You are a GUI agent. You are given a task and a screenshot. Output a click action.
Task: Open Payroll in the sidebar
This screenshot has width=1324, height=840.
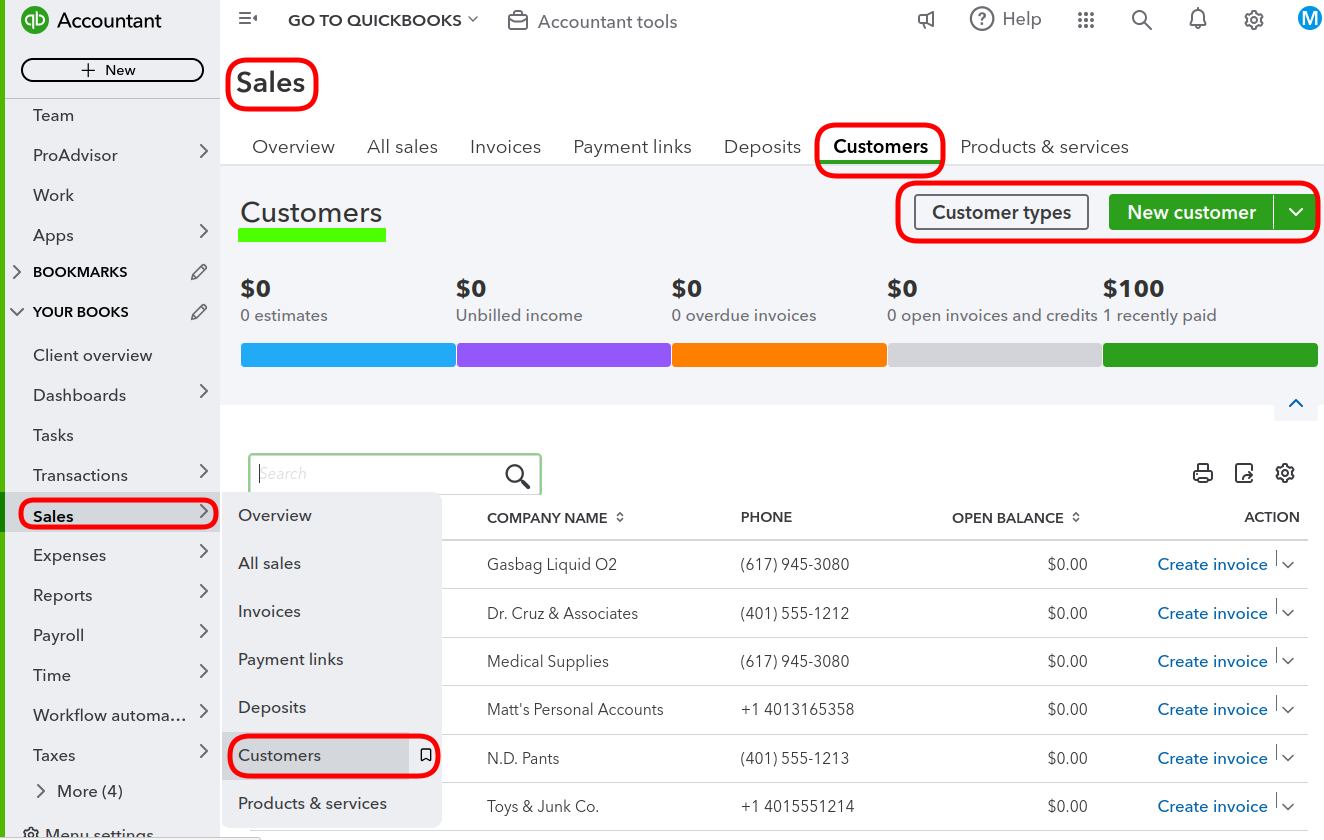(x=58, y=635)
